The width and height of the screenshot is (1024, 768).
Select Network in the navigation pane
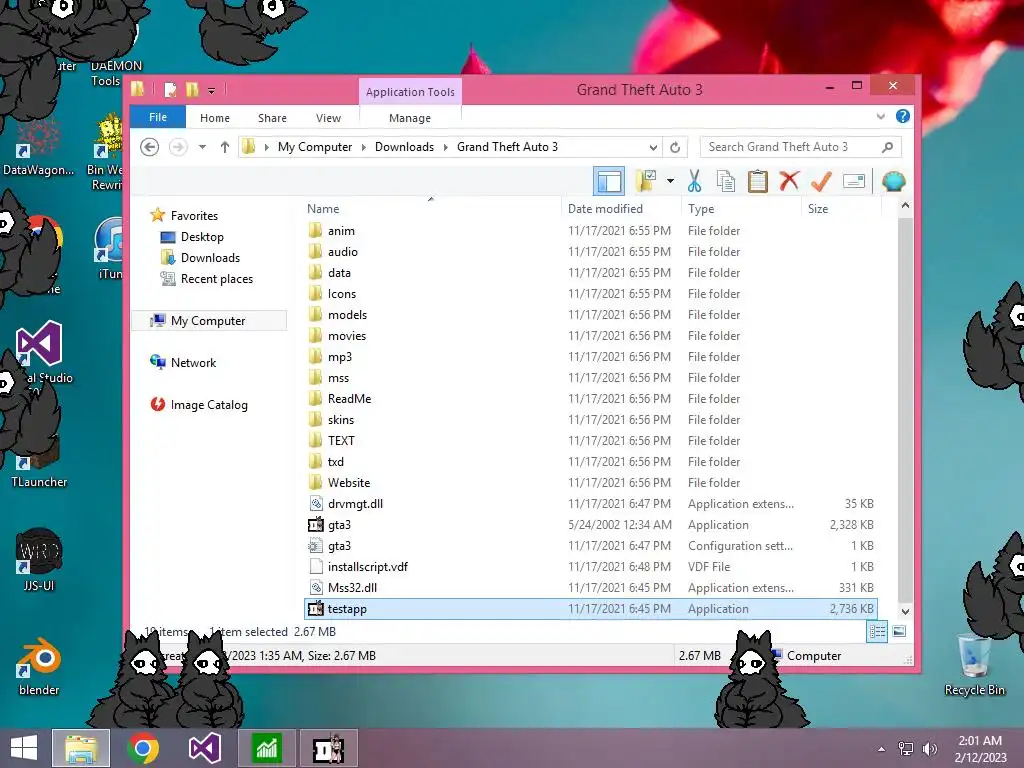pyautogui.click(x=193, y=362)
